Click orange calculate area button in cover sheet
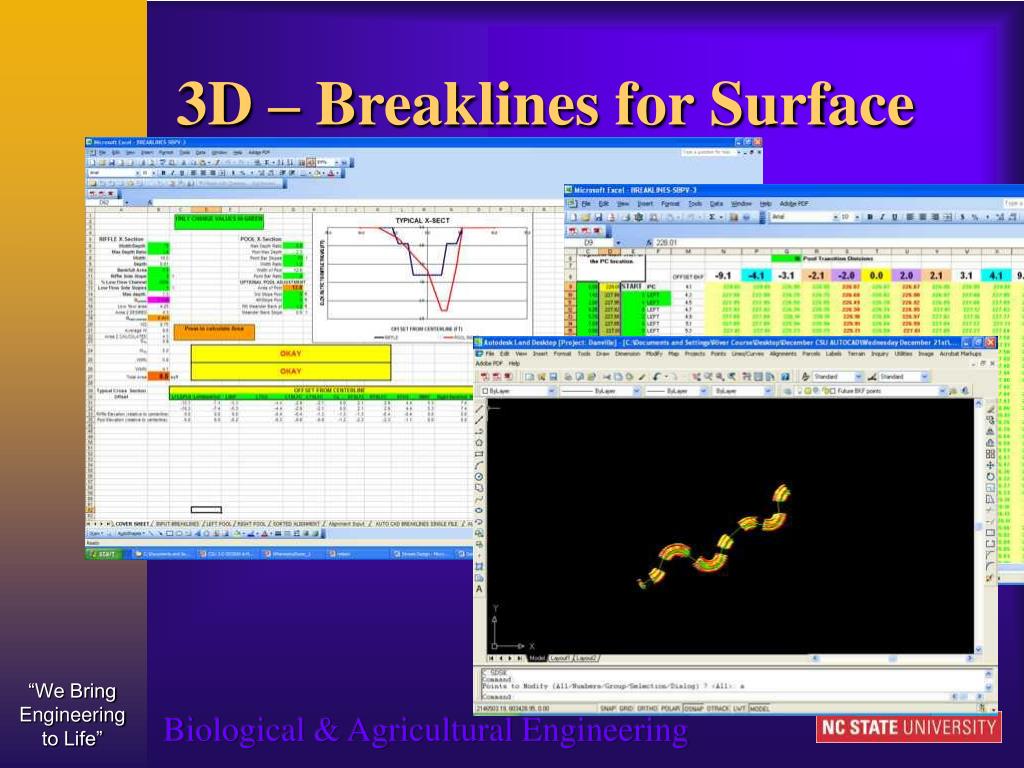Image resolution: width=1024 pixels, height=768 pixels. 214,332
